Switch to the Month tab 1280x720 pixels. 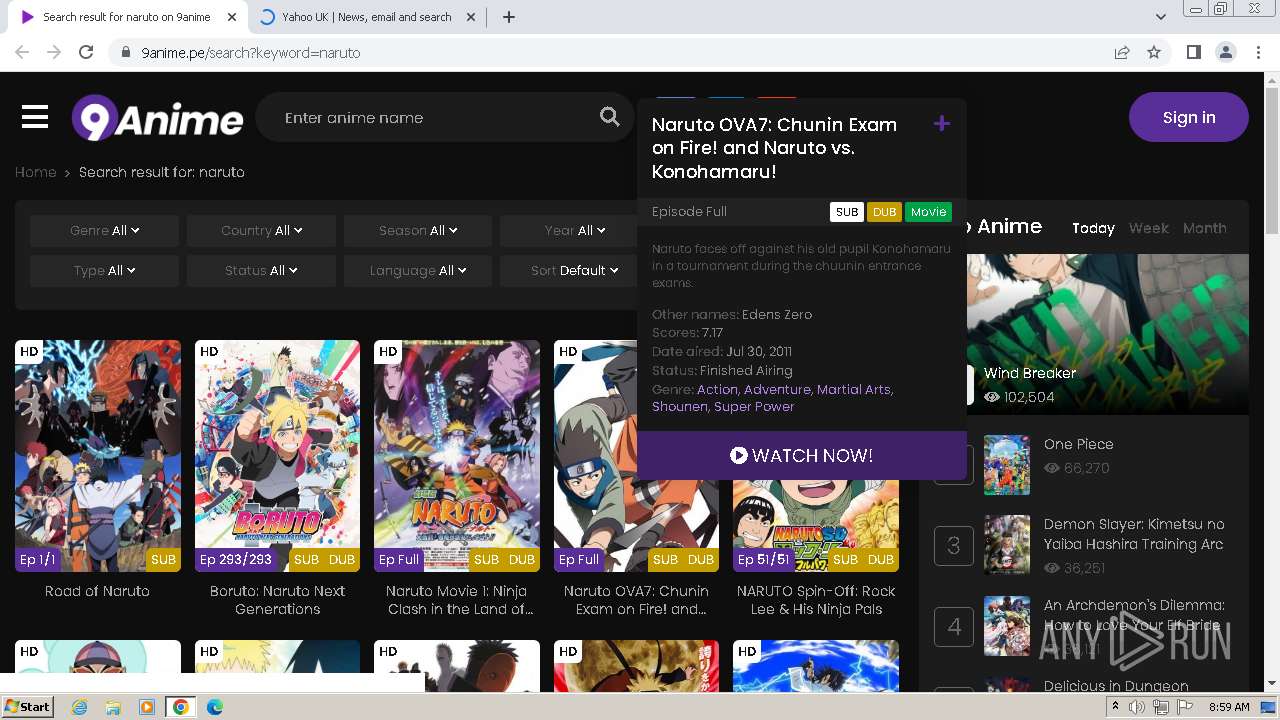(1204, 228)
